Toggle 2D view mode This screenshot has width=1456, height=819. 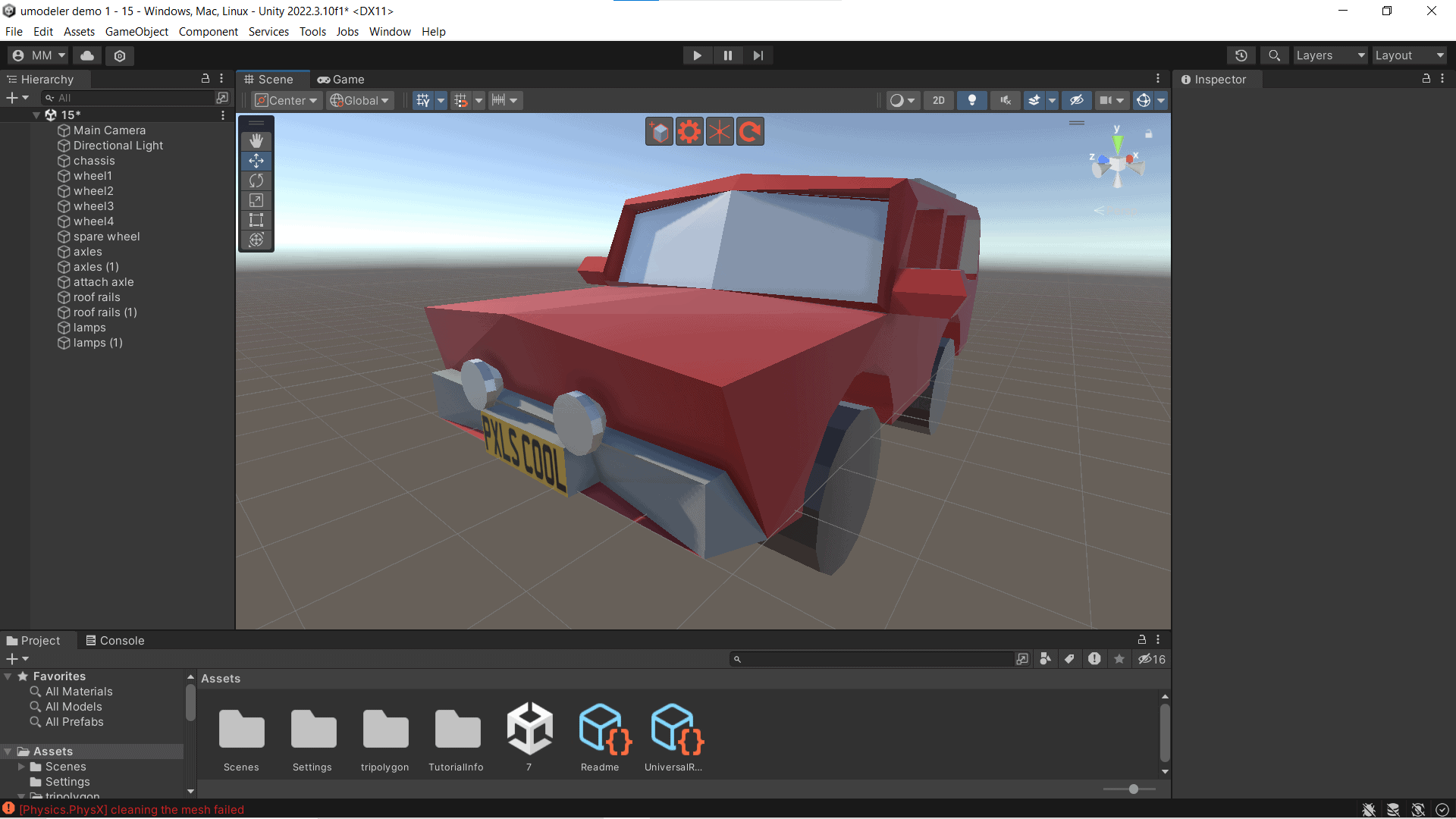click(x=939, y=100)
